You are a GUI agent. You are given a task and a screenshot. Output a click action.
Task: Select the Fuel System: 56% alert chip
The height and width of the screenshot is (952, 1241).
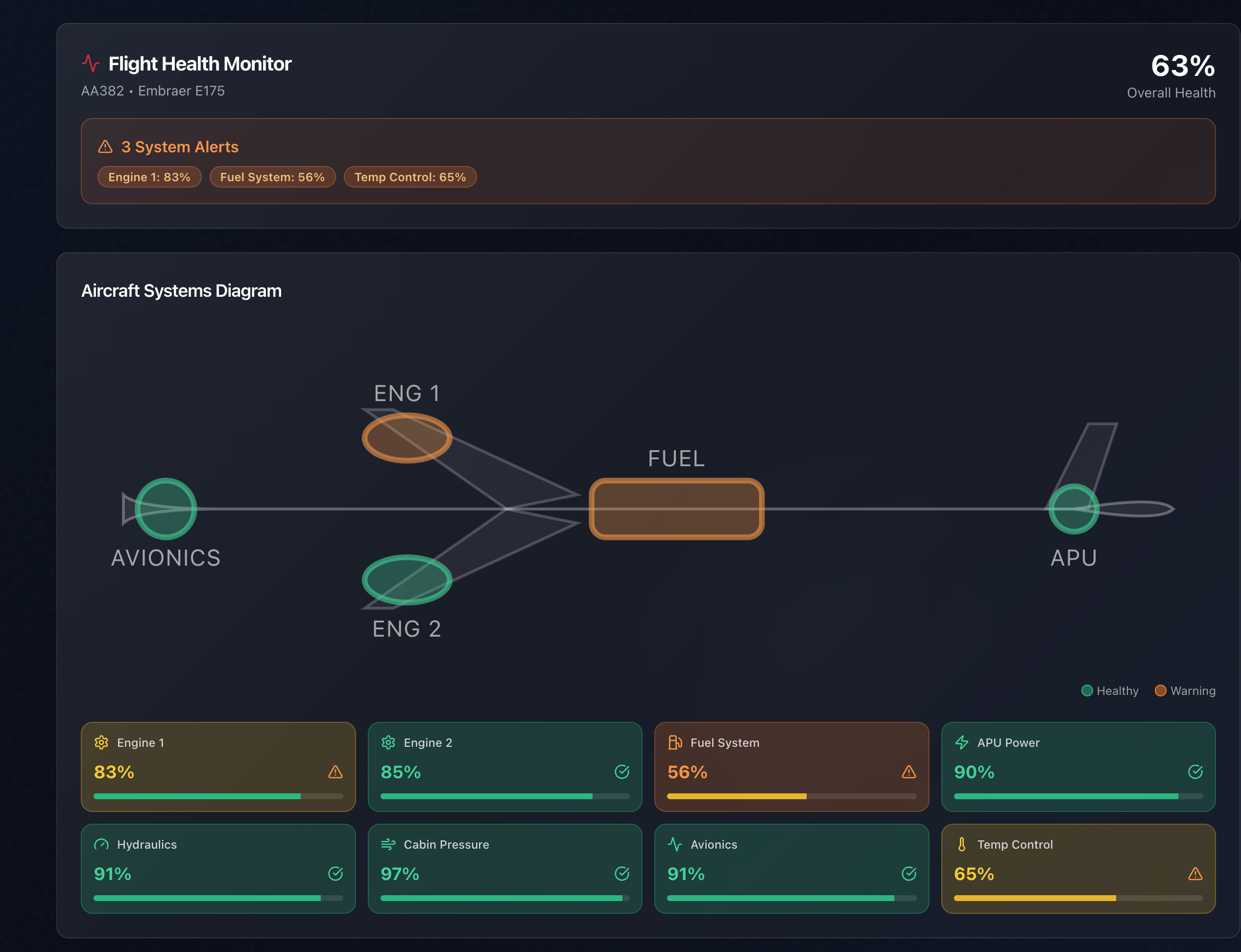click(272, 177)
